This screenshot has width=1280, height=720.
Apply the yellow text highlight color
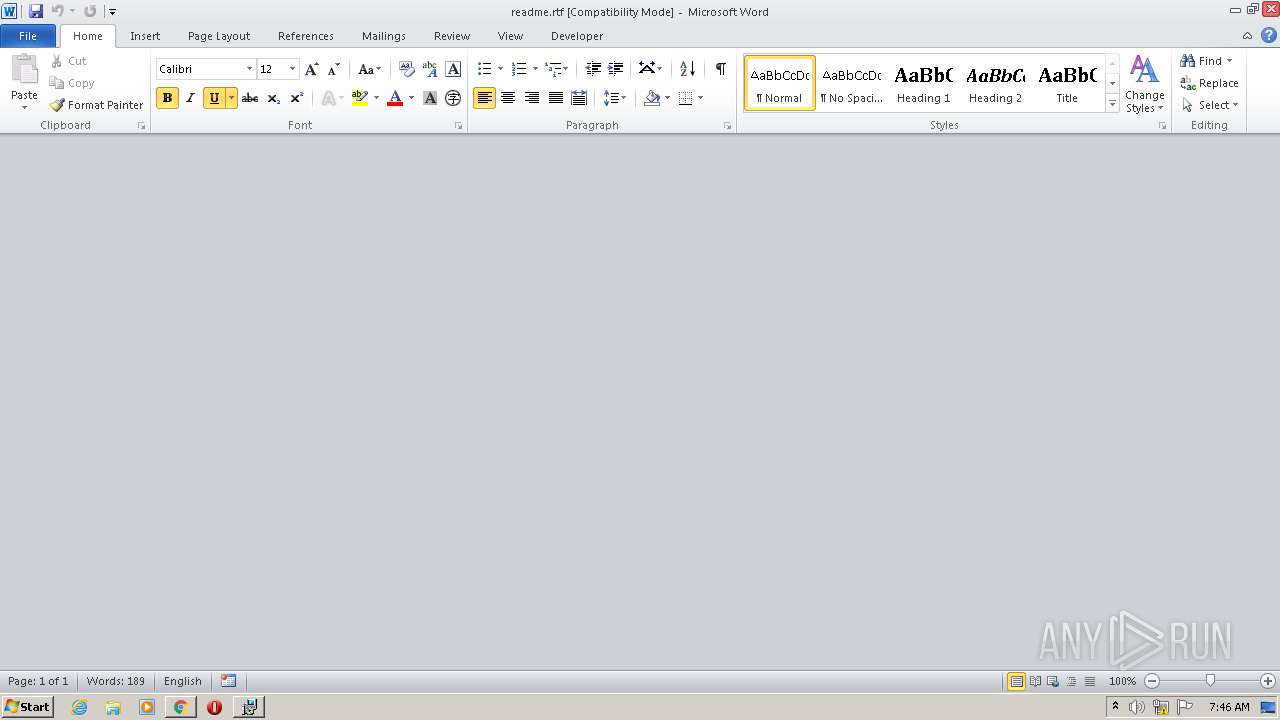pyautogui.click(x=360, y=98)
